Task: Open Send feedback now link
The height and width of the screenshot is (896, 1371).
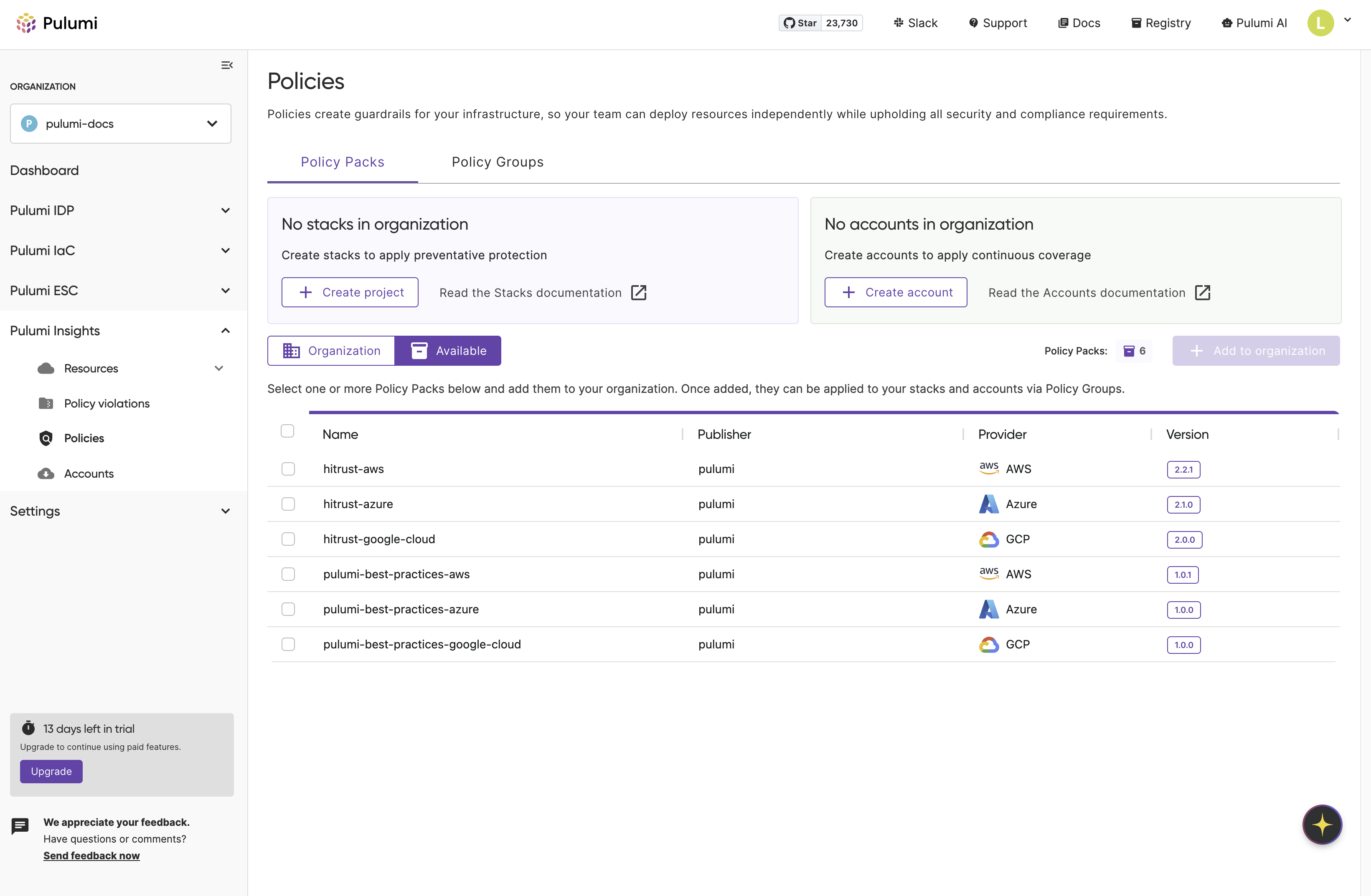Action: [x=91, y=855]
